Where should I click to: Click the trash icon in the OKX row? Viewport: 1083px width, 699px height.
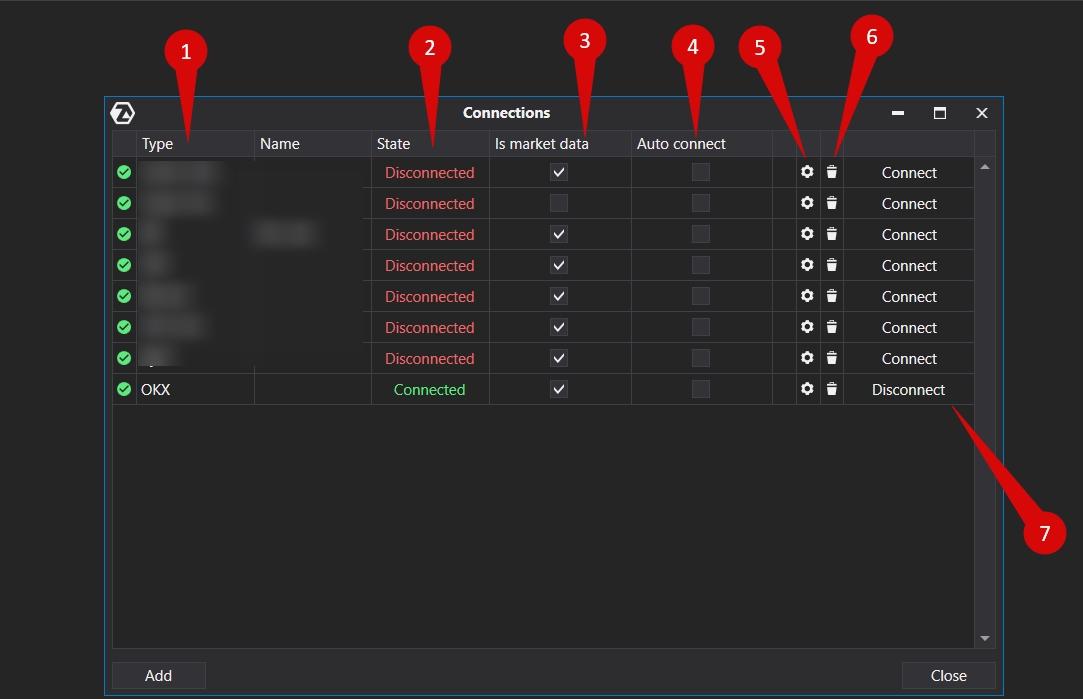point(832,389)
